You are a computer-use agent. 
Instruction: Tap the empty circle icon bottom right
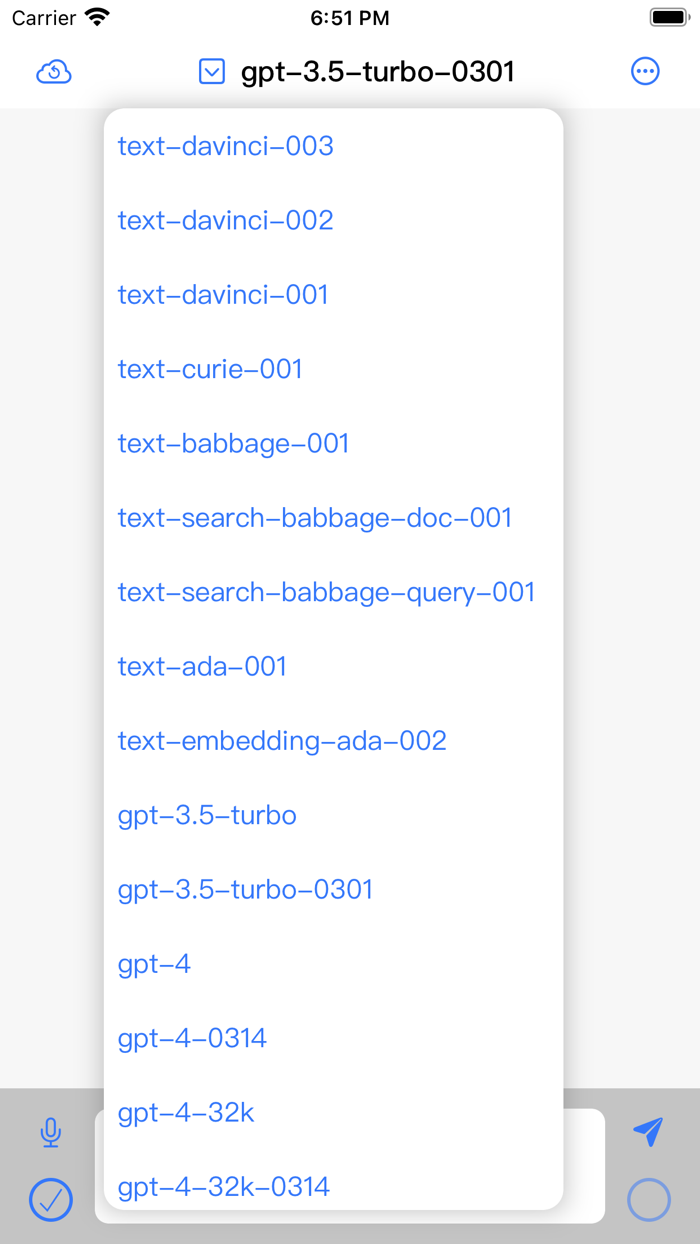pyautogui.click(x=648, y=1199)
